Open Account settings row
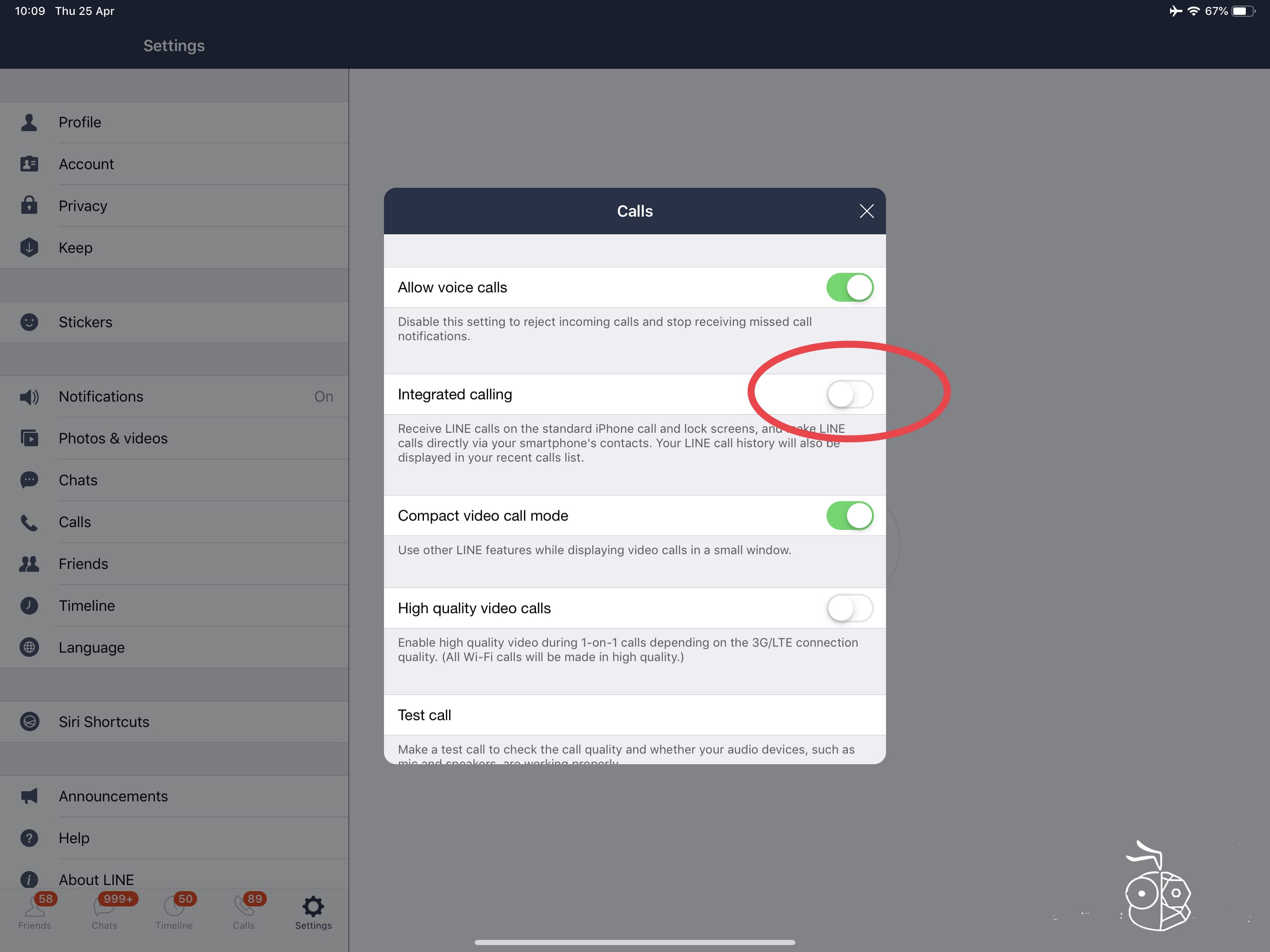The image size is (1270, 952). (x=174, y=164)
